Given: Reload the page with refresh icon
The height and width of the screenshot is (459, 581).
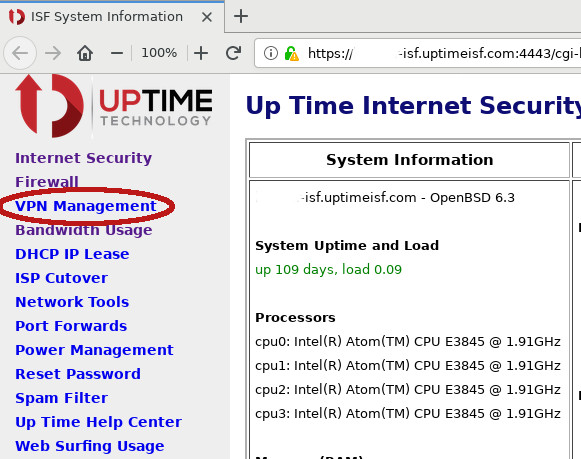Looking at the screenshot, I should [234, 53].
